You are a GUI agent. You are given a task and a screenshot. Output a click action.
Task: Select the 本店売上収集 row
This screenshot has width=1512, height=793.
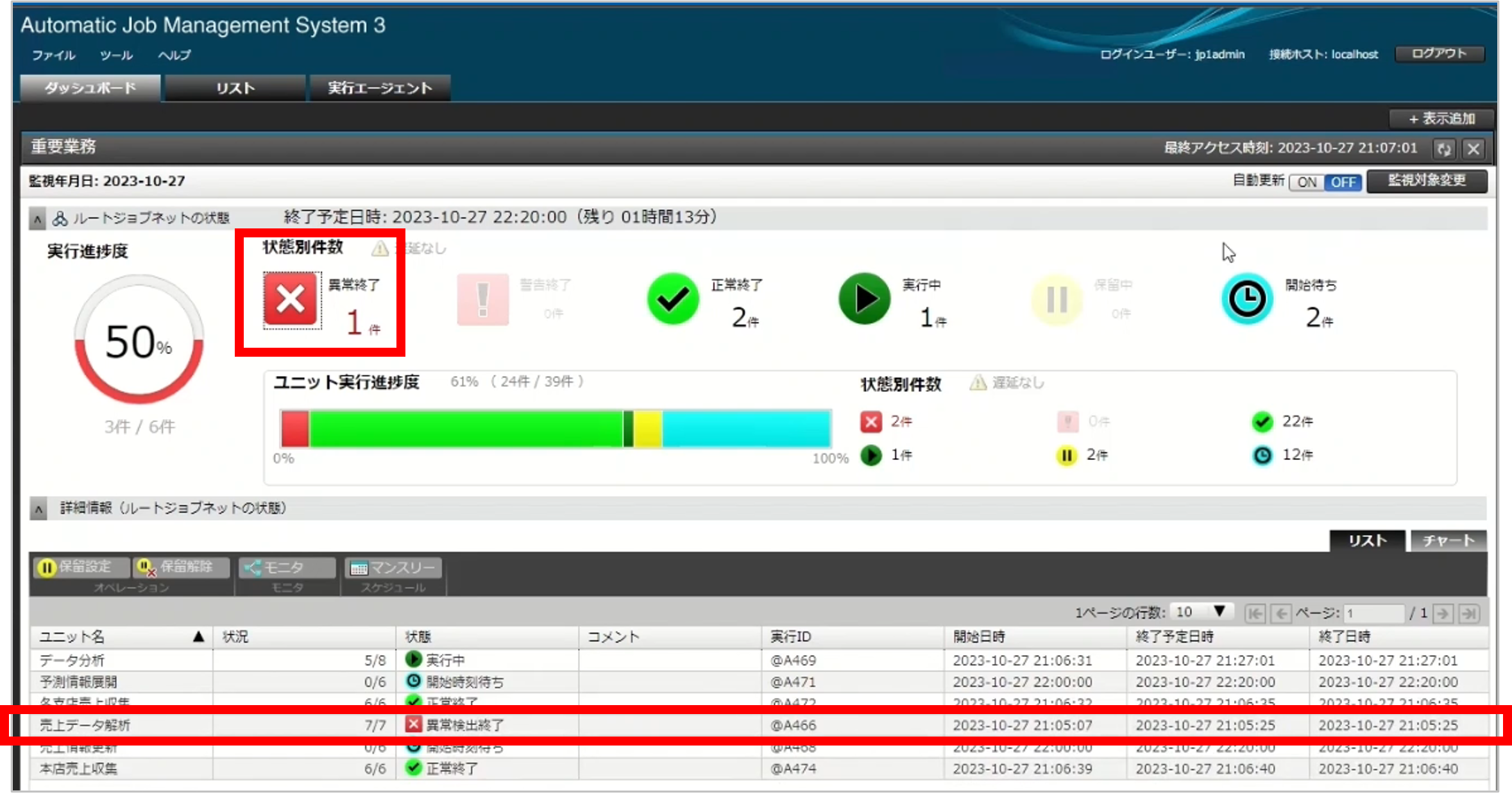758,768
